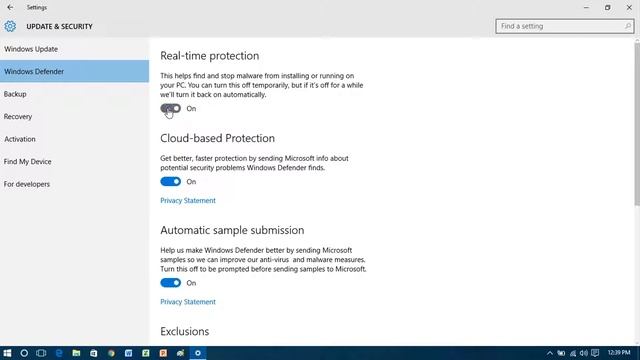
Task: Click the Automatic sample submission heading
Action: (x=232, y=230)
